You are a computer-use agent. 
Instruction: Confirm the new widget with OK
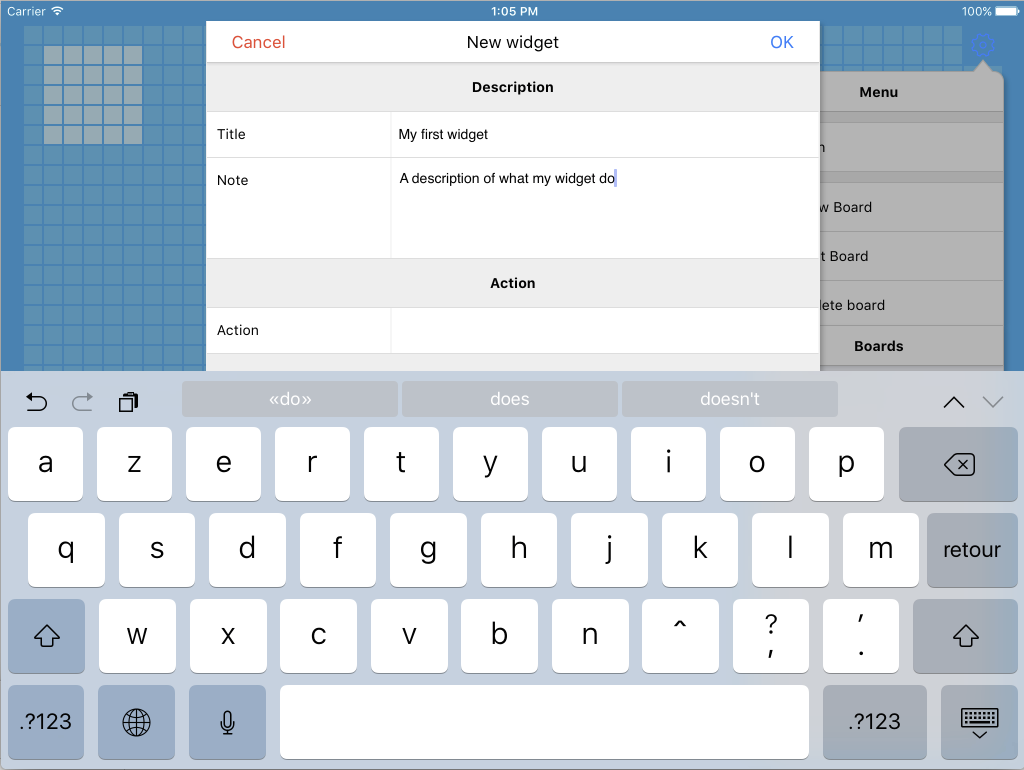781,42
